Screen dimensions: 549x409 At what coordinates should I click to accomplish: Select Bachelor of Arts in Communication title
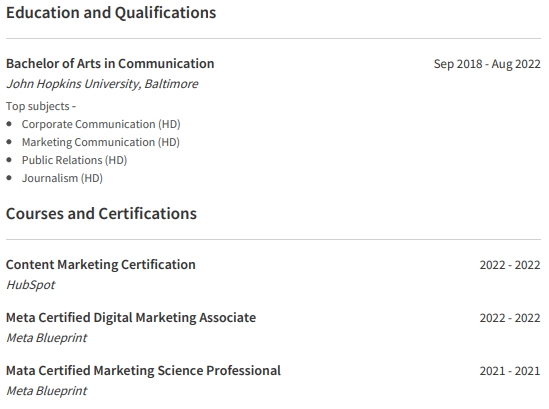point(110,64)
